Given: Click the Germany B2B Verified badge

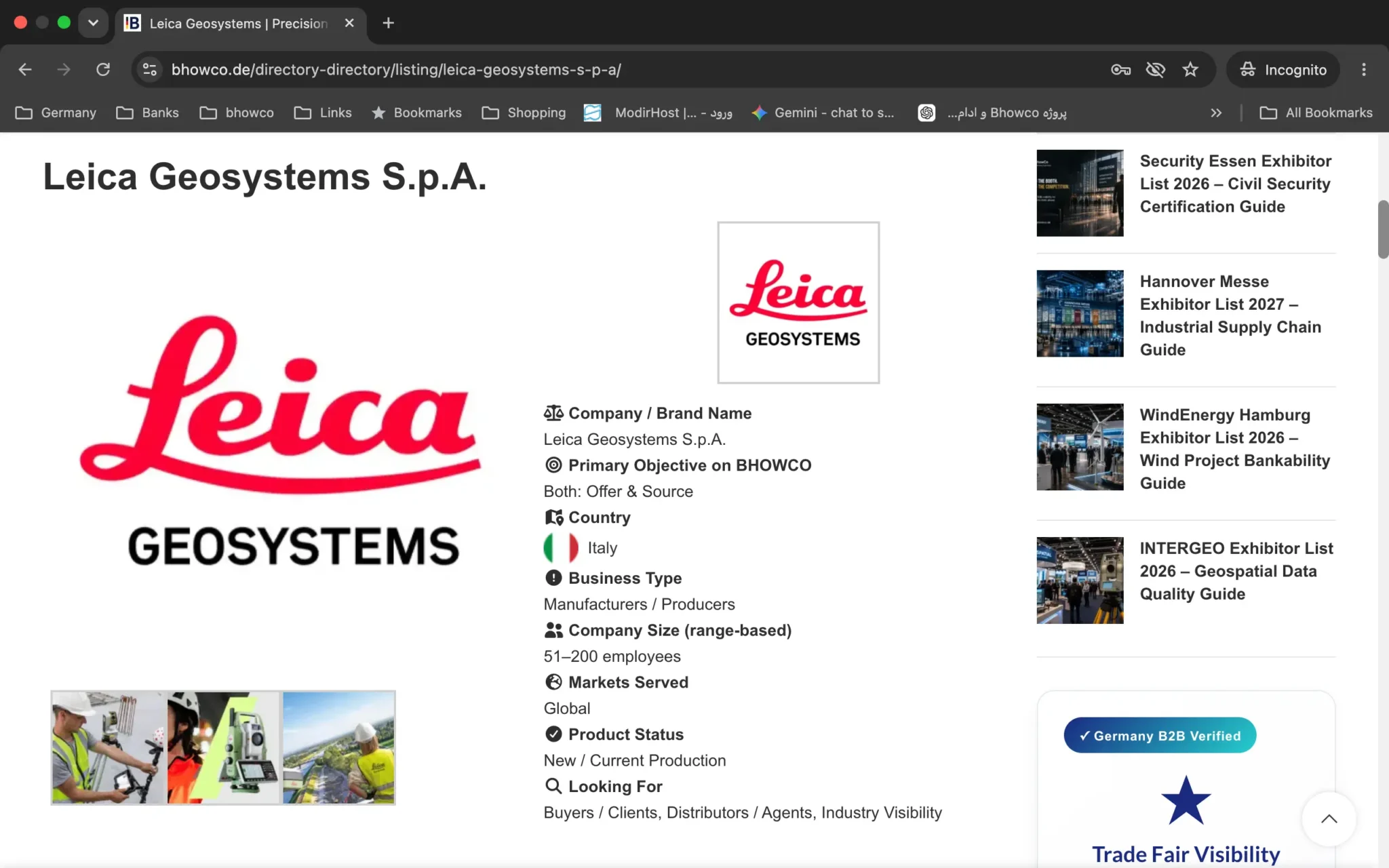Looking at the screenshot, I should [1160, 735].
